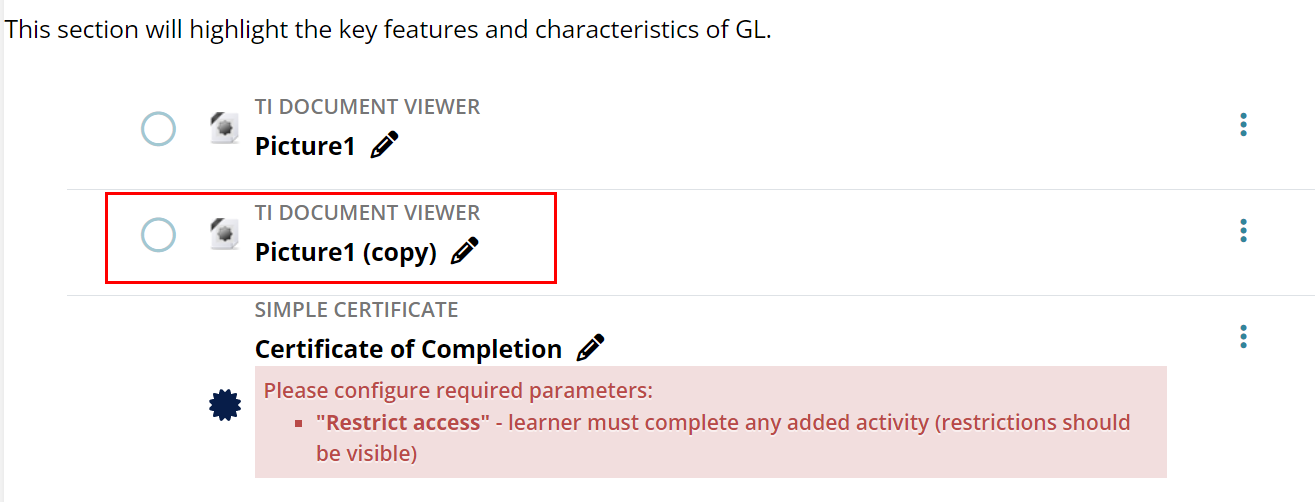1315x502 pixels.
Task: Click the pencil icon next to Picture1
Action: 384,145
